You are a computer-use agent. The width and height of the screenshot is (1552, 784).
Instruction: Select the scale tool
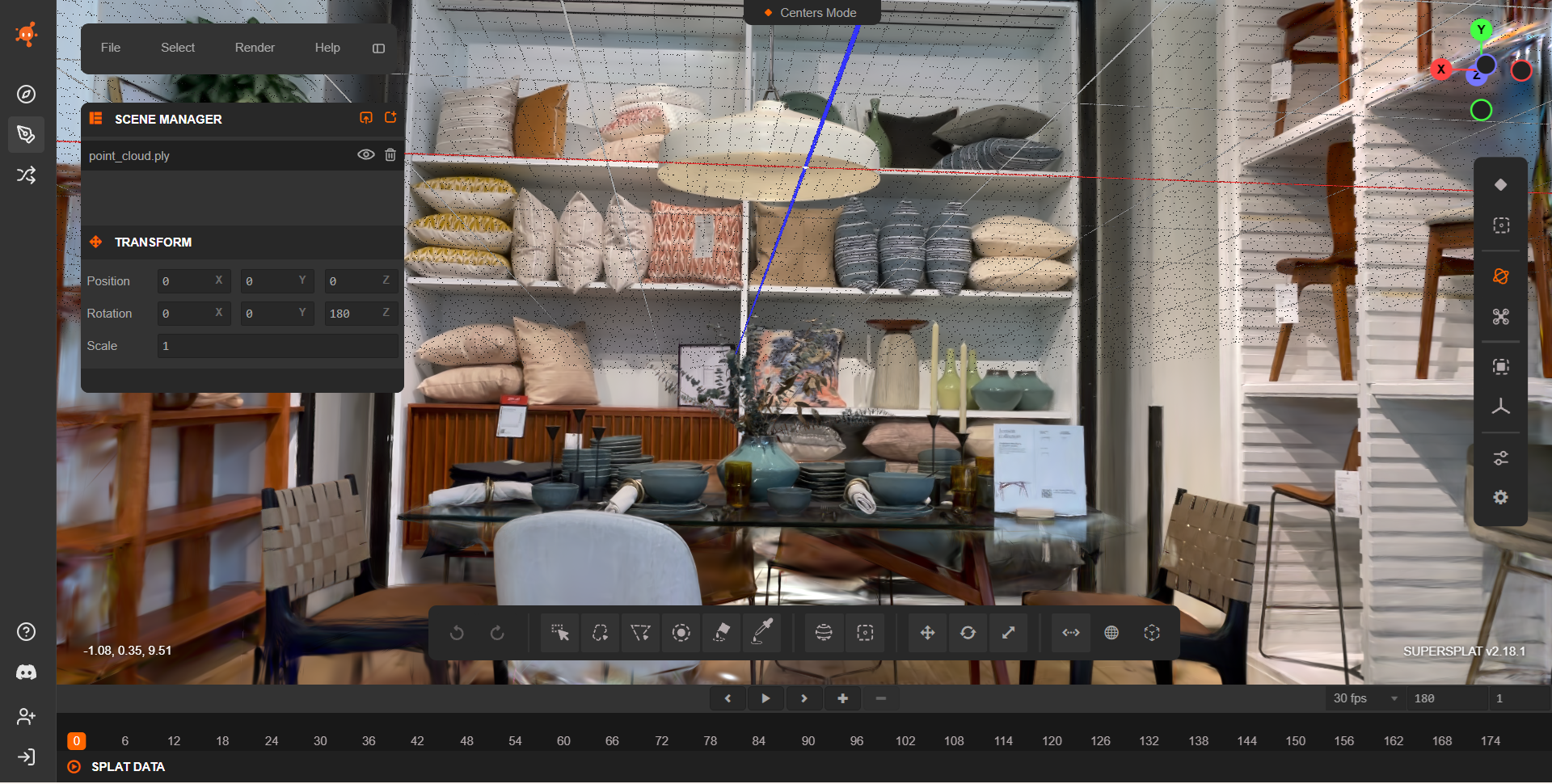click(x=1008, y=633)
